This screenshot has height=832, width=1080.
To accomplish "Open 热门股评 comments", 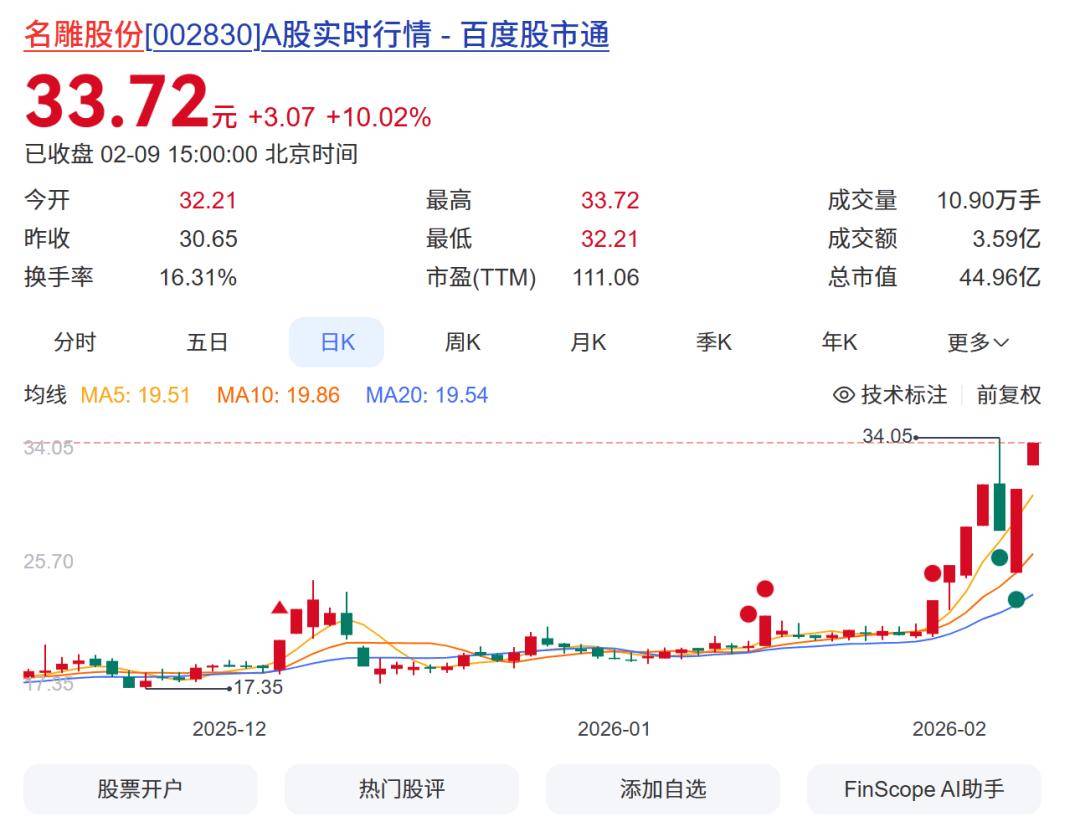I will 401,789.
